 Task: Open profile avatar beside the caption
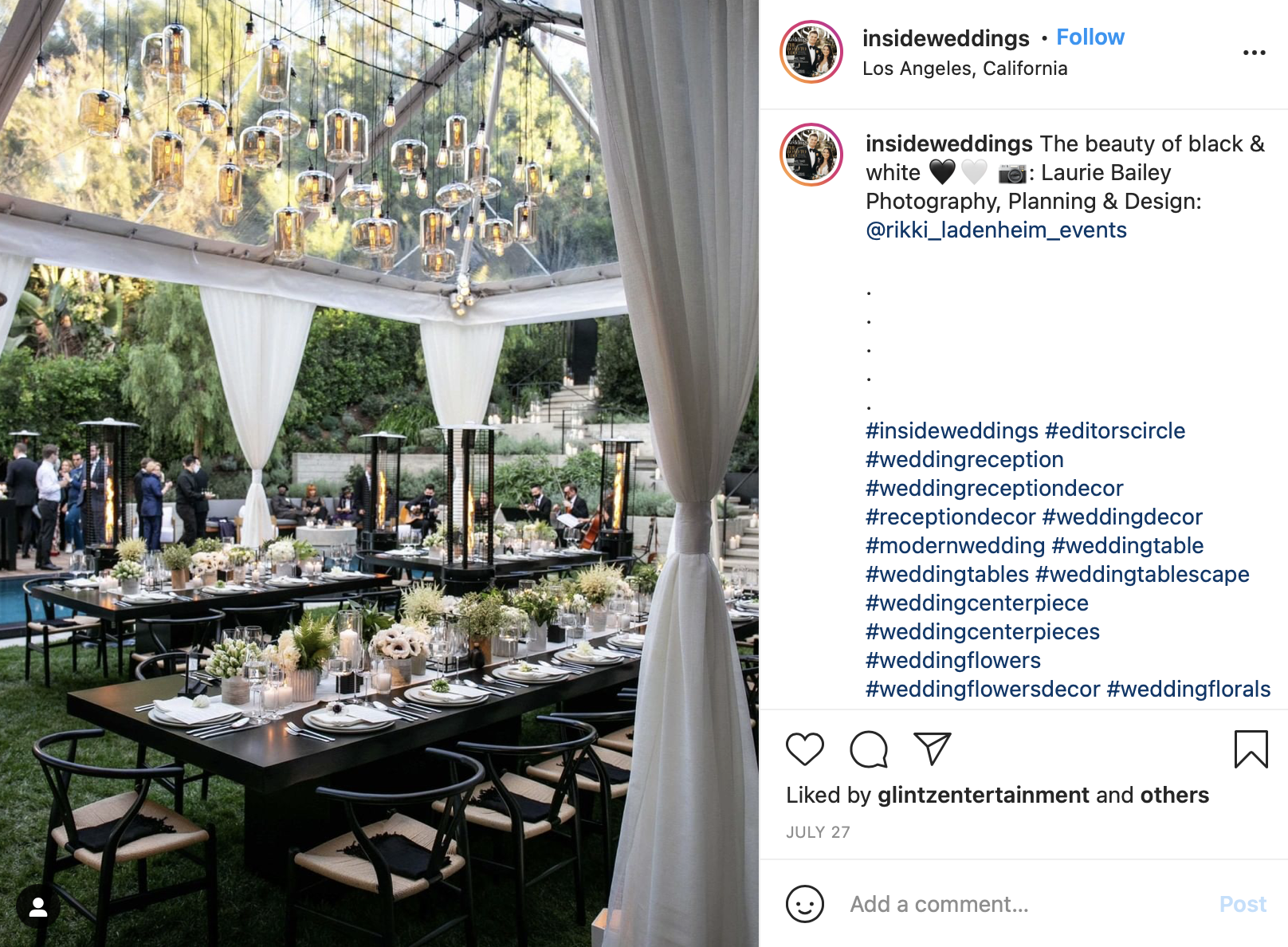811,155
